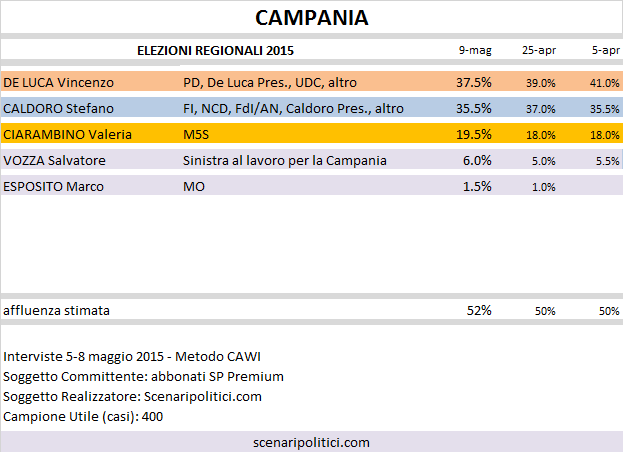The height and width of the screenshot is (452, 623).
Task: Open the scenaripolitici.com footer link
Action: click(312, 442)
